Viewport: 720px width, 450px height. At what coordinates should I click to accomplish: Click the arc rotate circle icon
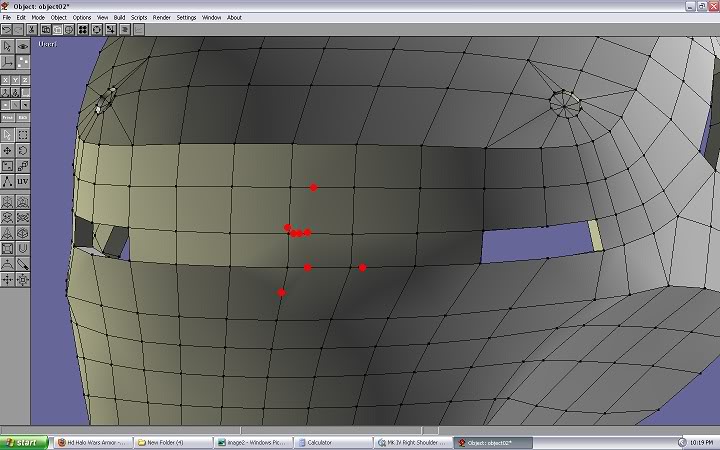pos(97,30)
